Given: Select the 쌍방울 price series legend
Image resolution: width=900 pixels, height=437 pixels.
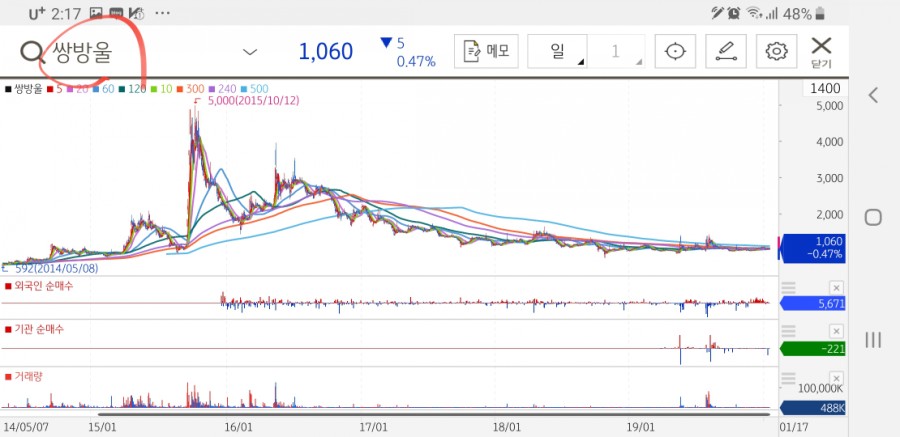Looking at the screenshot, I should pyautogui.click(x=24, y=89).
